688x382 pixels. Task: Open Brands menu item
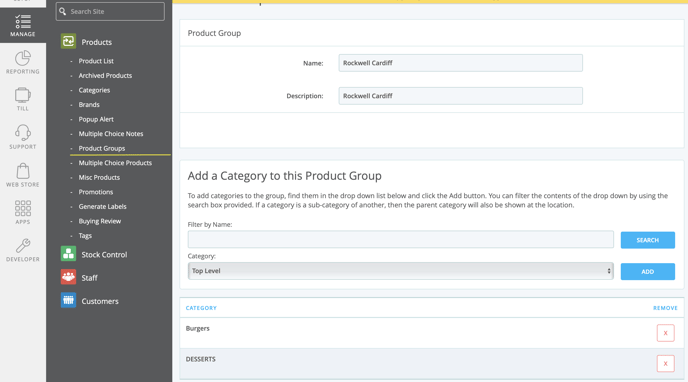click(x=89, y=104)
